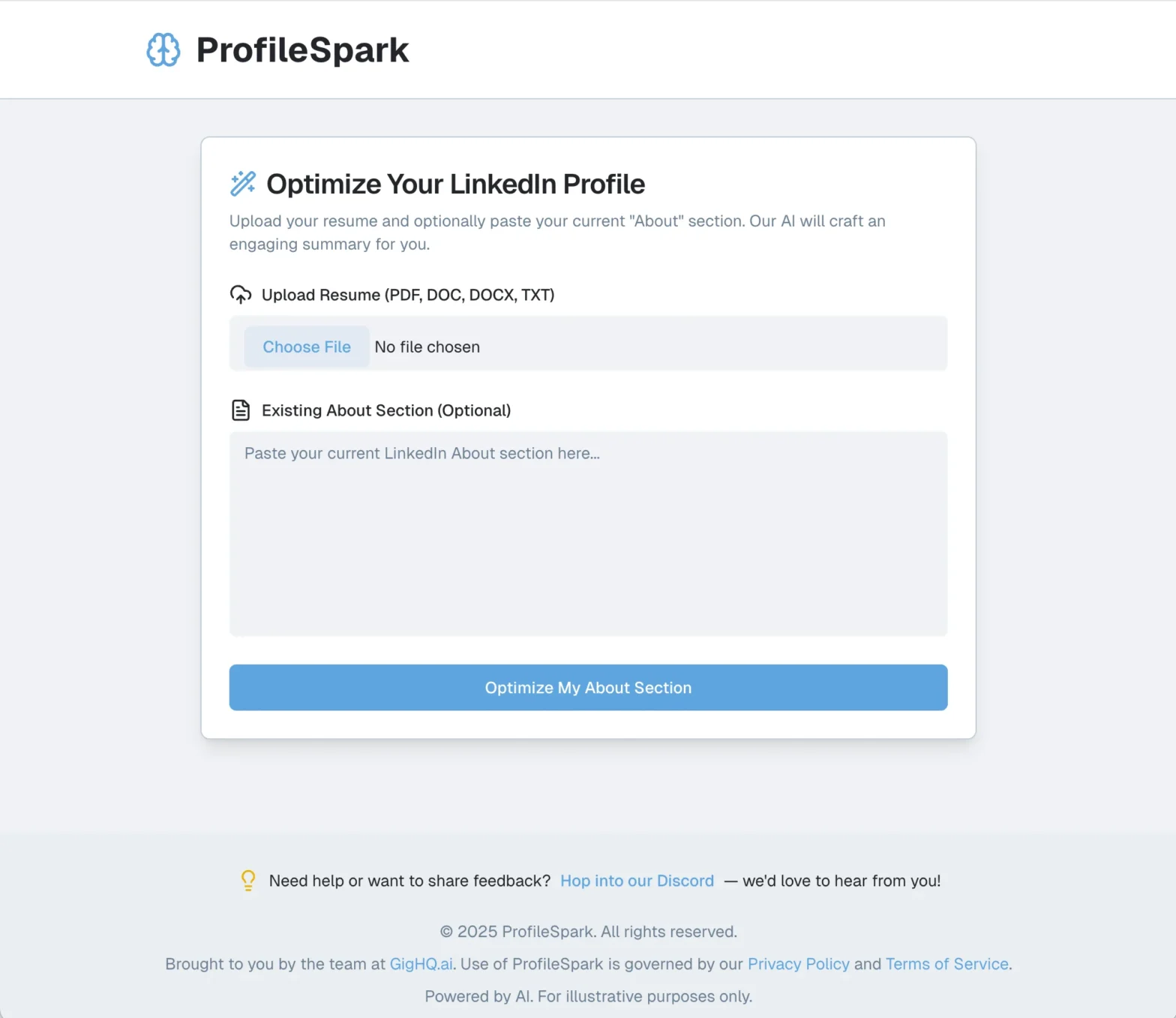Image resolution: width=1176 pixels, height=1018 pixels.
Task: Open the Hop into our Discord link
Action: click(x=637, y=881)
